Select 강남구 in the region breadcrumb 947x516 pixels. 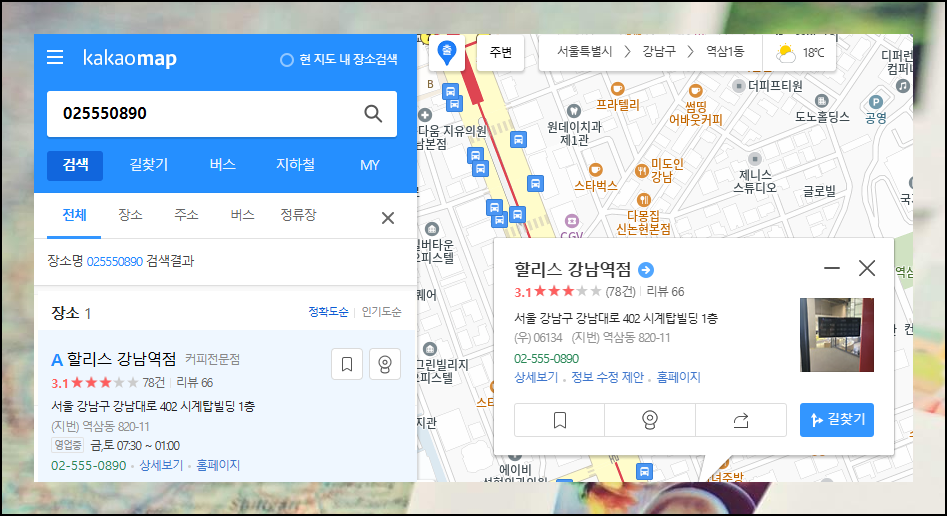(659, 52)
